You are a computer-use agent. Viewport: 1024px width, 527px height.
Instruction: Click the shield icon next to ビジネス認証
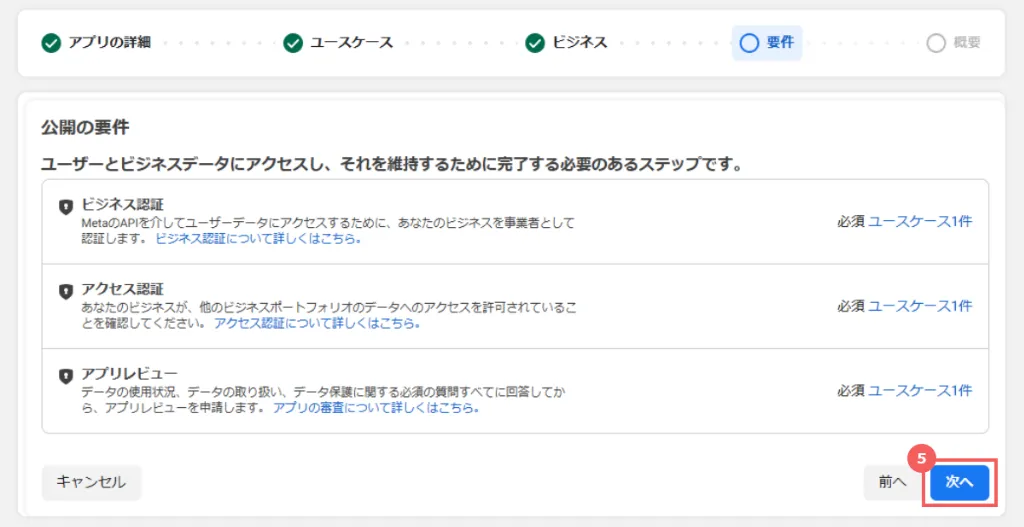tap(66, 207)
